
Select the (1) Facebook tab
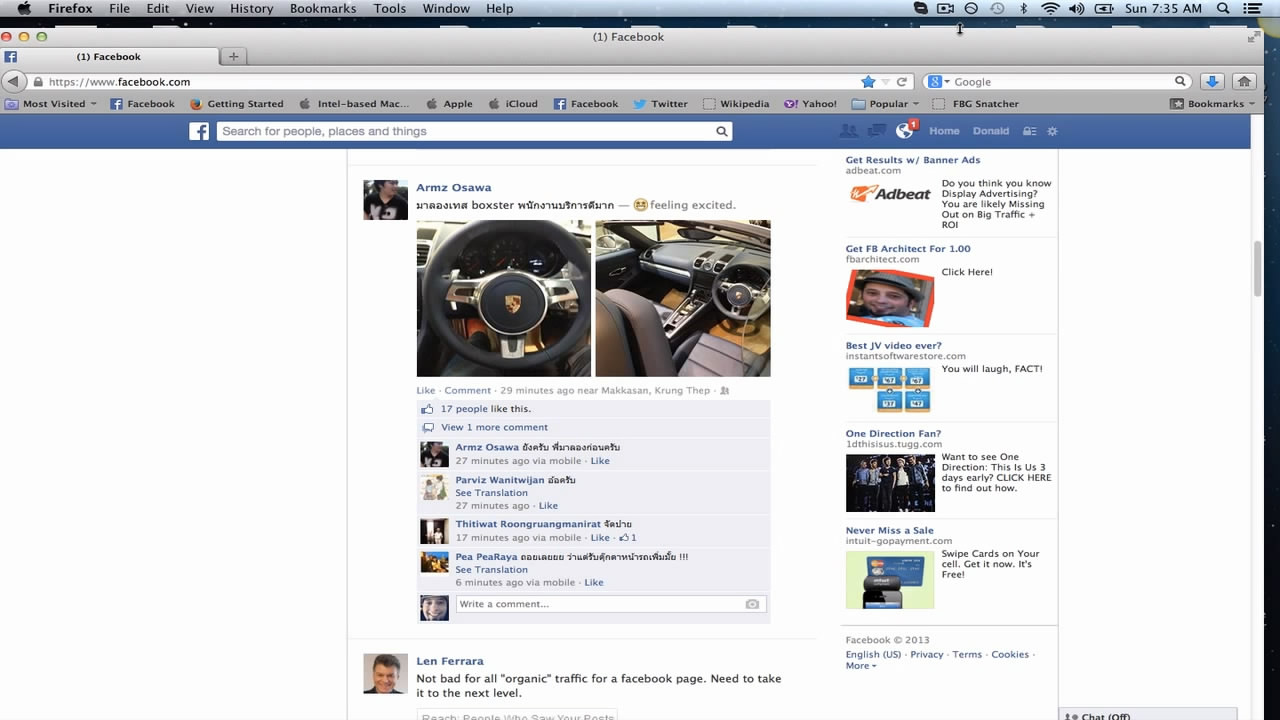click(x=109, y=57)
